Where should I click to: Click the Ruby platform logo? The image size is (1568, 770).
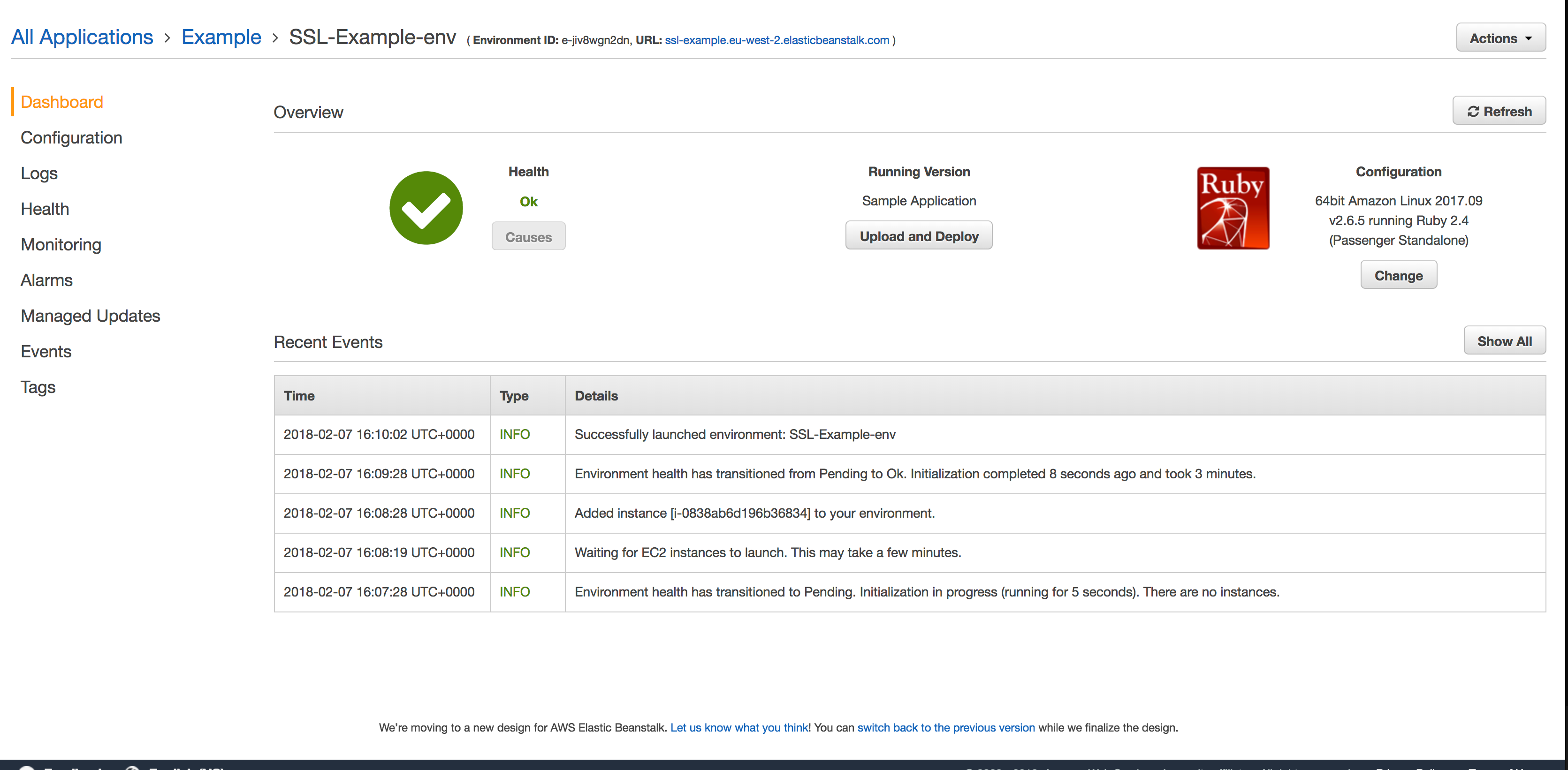(1233, 208)
